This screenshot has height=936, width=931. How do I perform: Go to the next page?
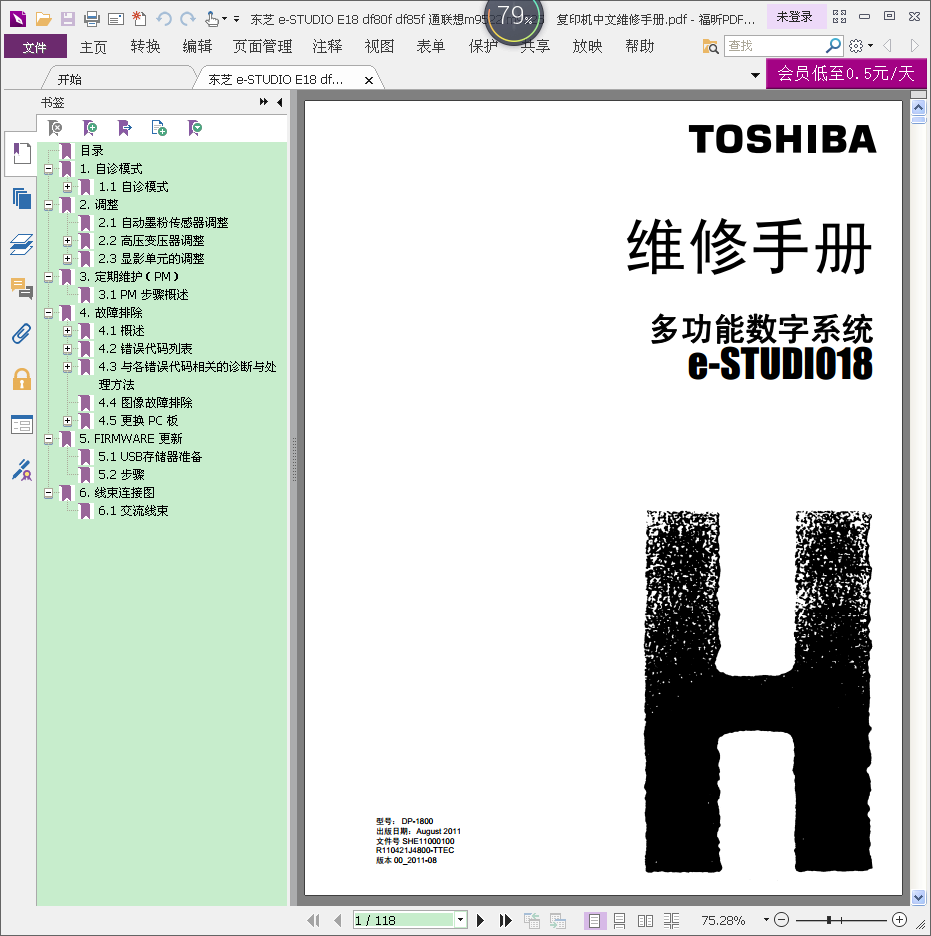[x=480, y=920]
